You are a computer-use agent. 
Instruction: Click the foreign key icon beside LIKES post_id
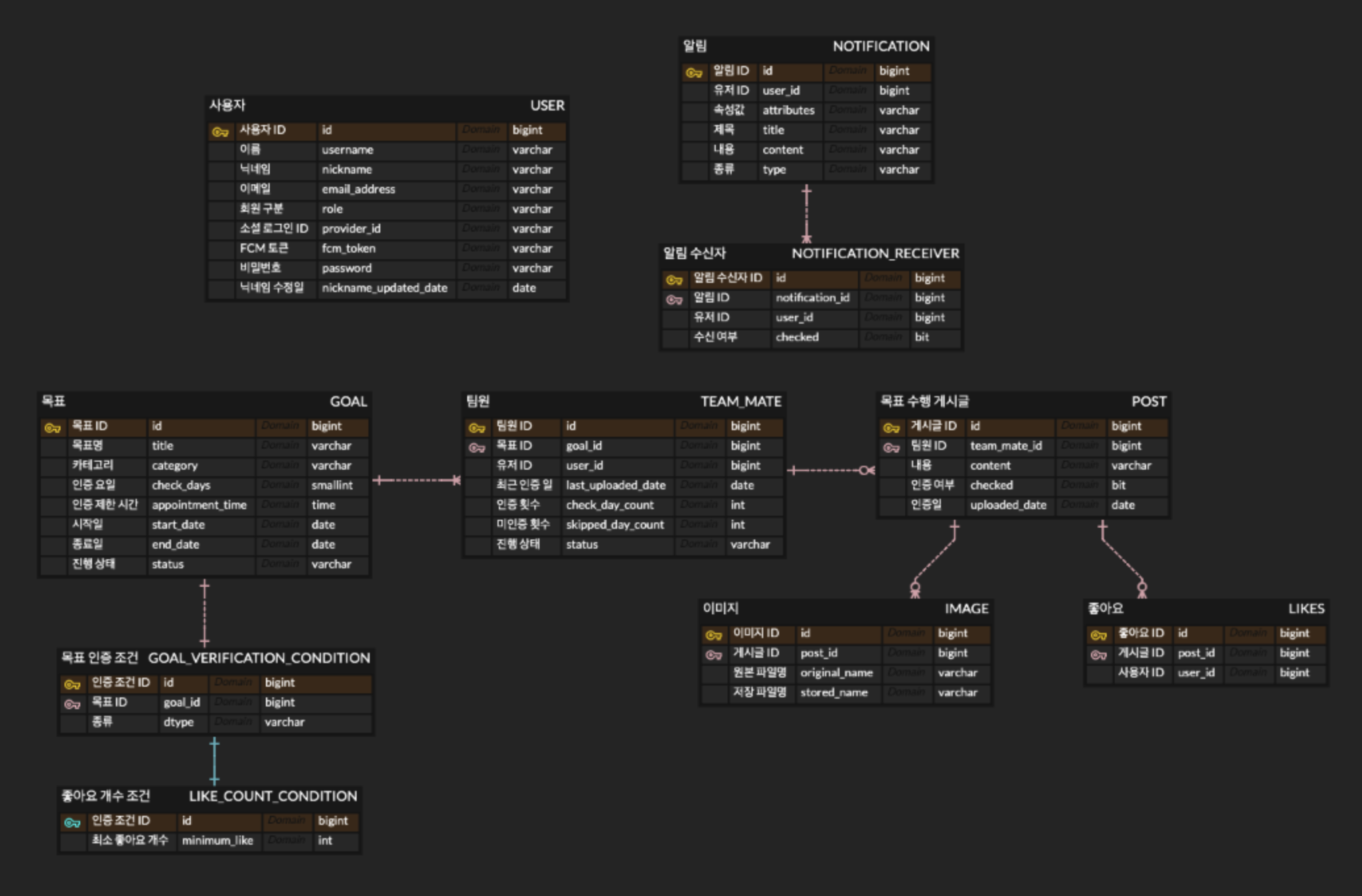[x=1098, y=653]
